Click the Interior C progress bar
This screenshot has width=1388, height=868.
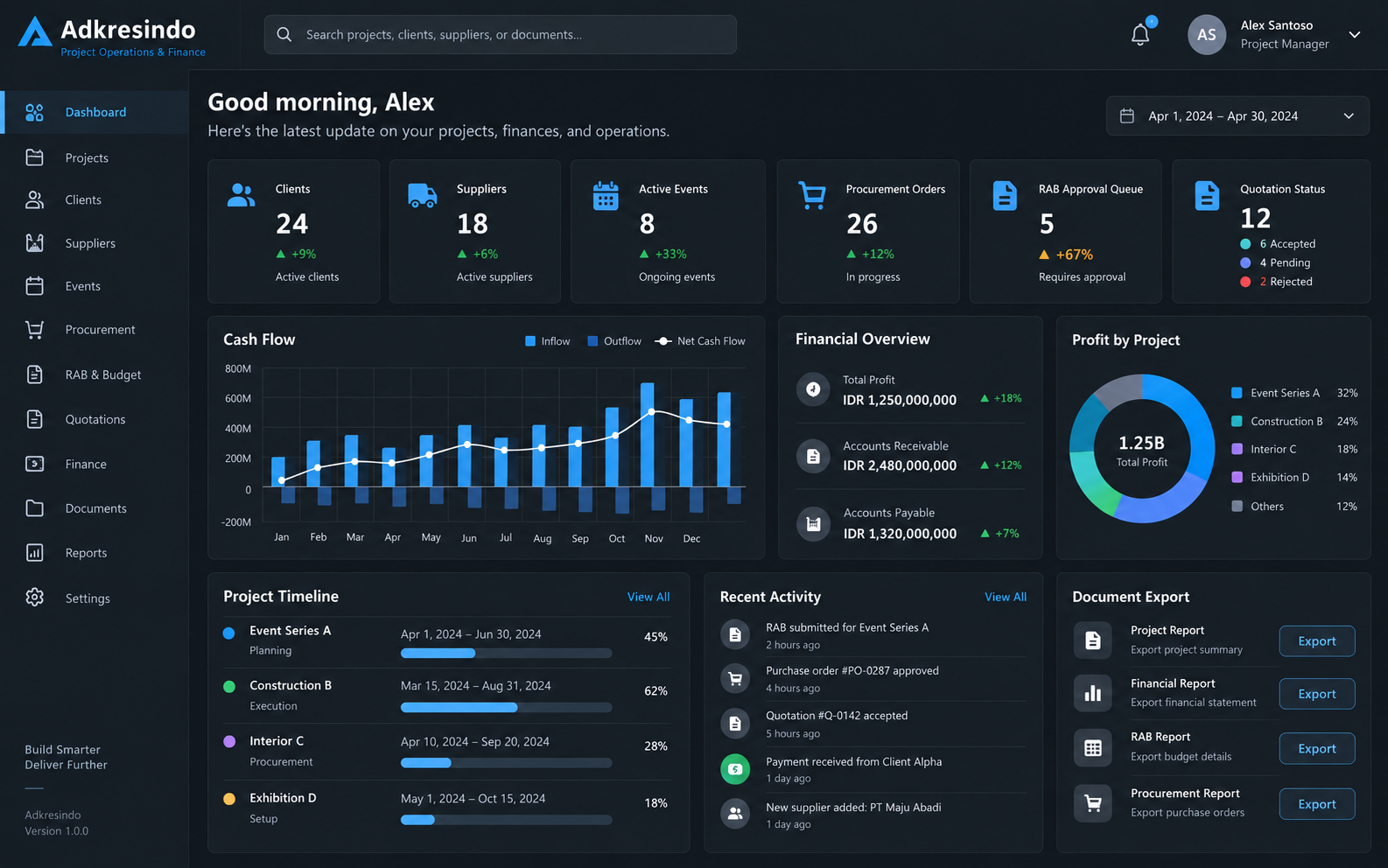click(506, 763)
